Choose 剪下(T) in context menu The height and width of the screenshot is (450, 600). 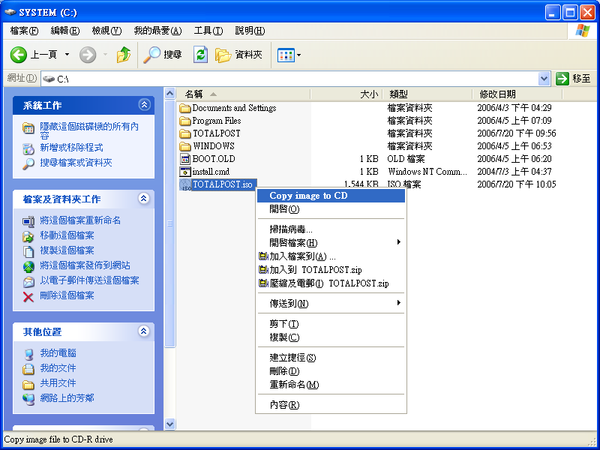331,324
